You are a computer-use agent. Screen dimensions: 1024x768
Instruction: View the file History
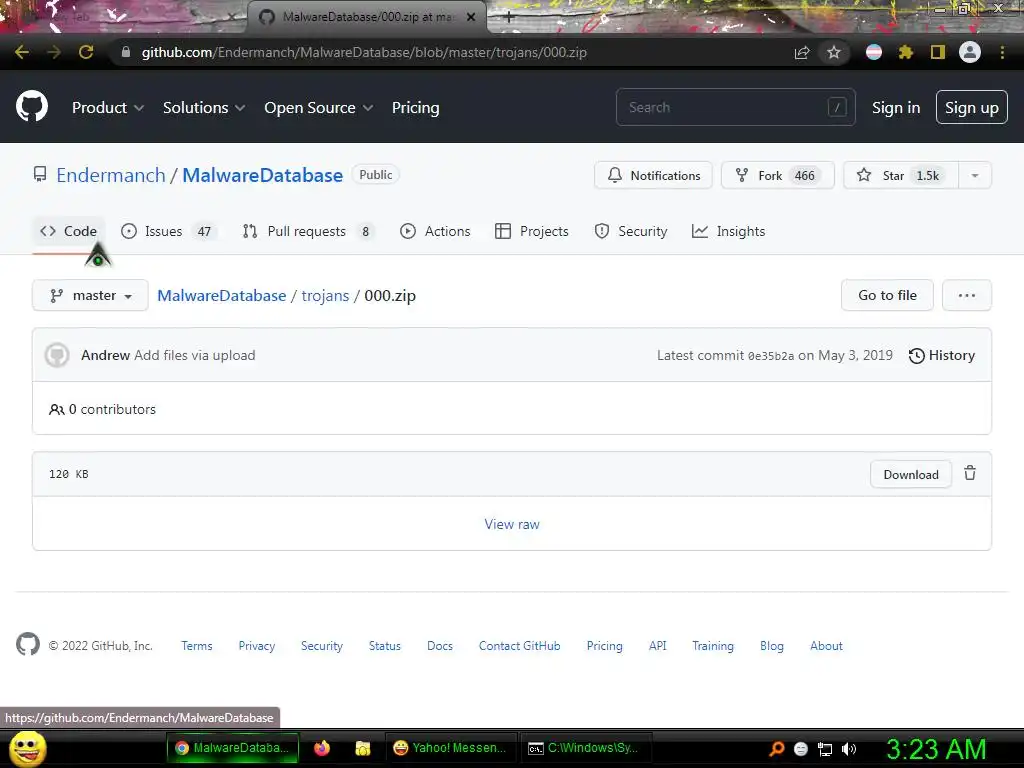pos(942,355)
